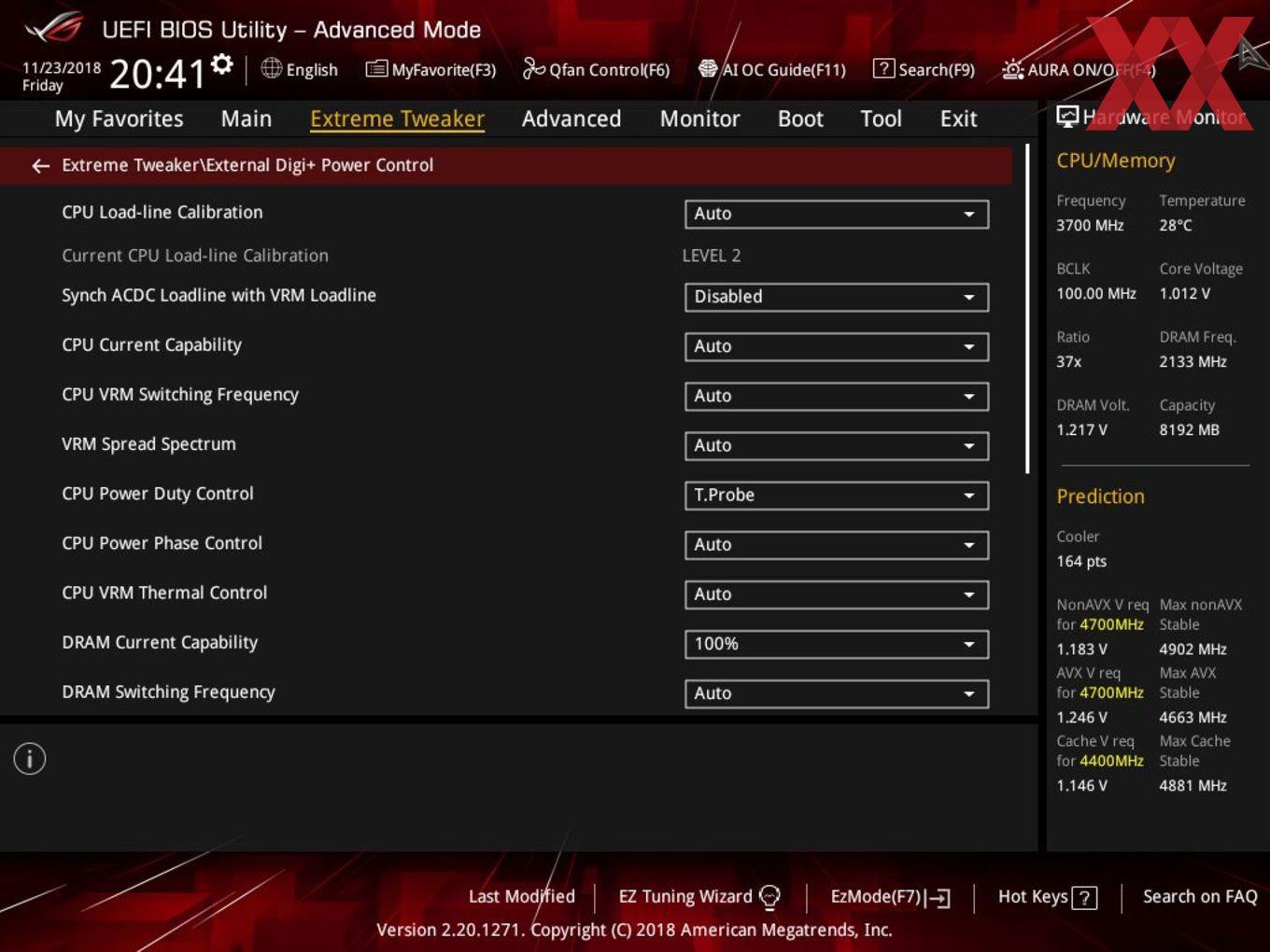Open the Advanced tab
1270x952 pixels.
(571, 119)
